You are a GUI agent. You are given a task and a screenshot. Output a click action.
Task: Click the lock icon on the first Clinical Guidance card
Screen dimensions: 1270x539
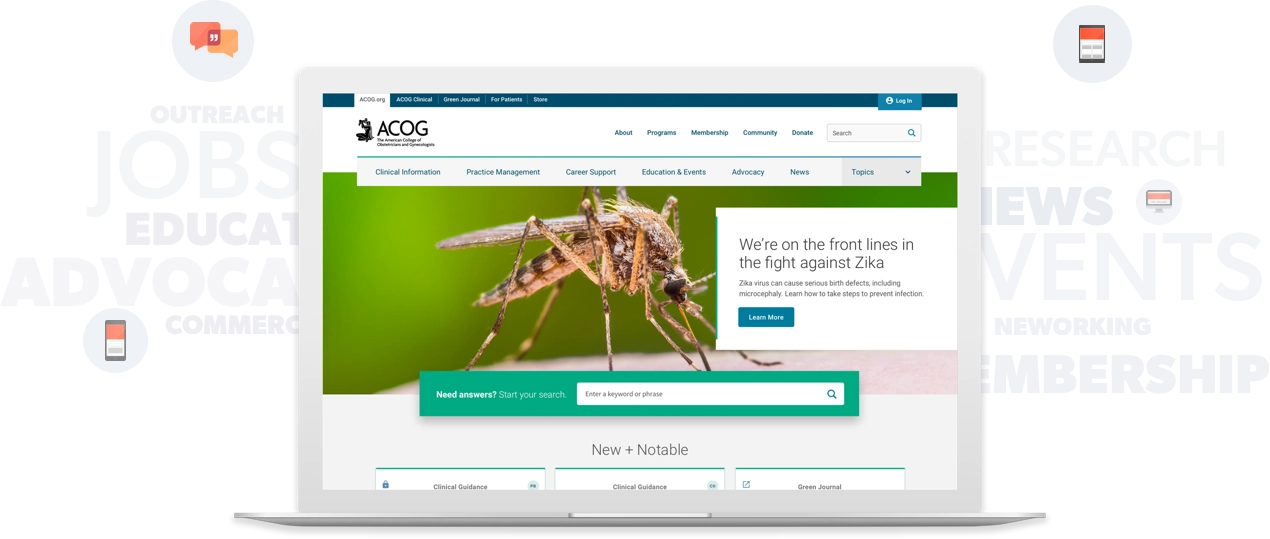[x=386, y=485]
